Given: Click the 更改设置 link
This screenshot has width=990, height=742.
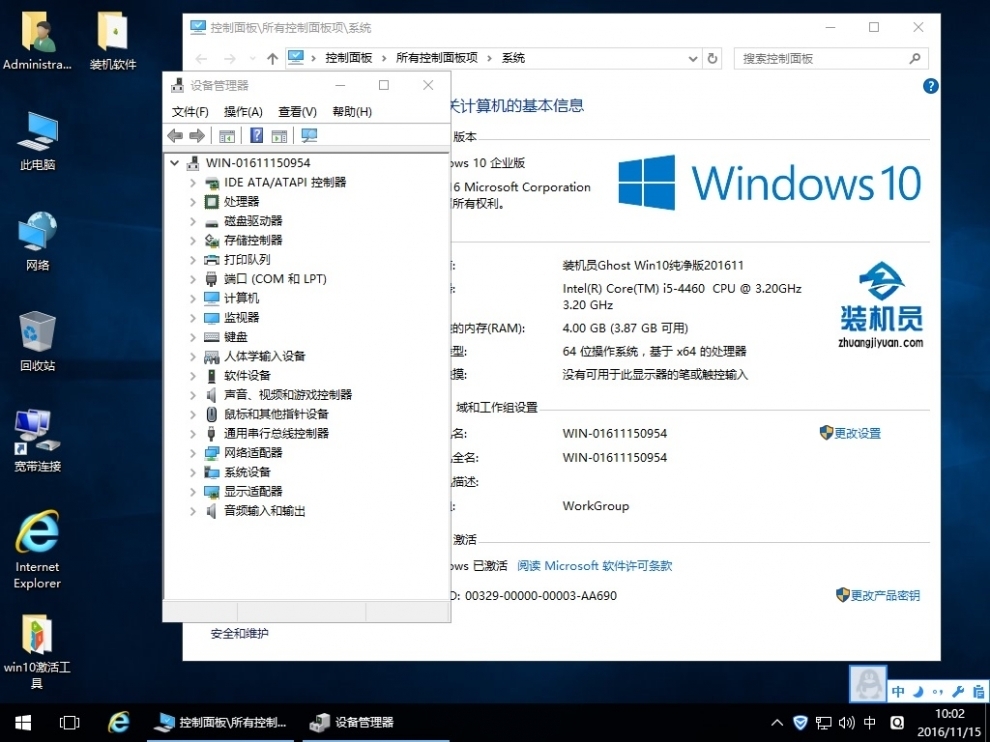Looking at the screenshot, I should 857,434.
